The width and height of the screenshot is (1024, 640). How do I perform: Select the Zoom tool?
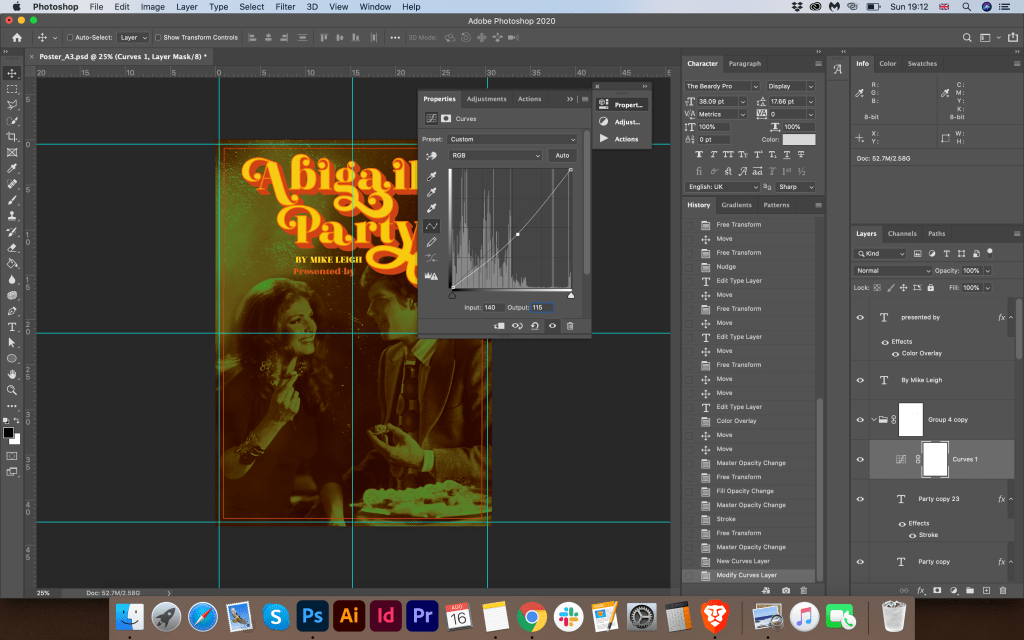tap(12, 390)
